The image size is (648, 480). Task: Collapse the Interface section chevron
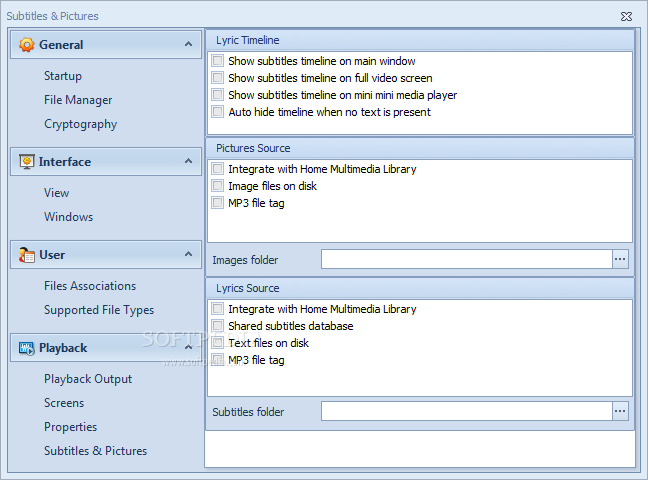click(188, 161)
